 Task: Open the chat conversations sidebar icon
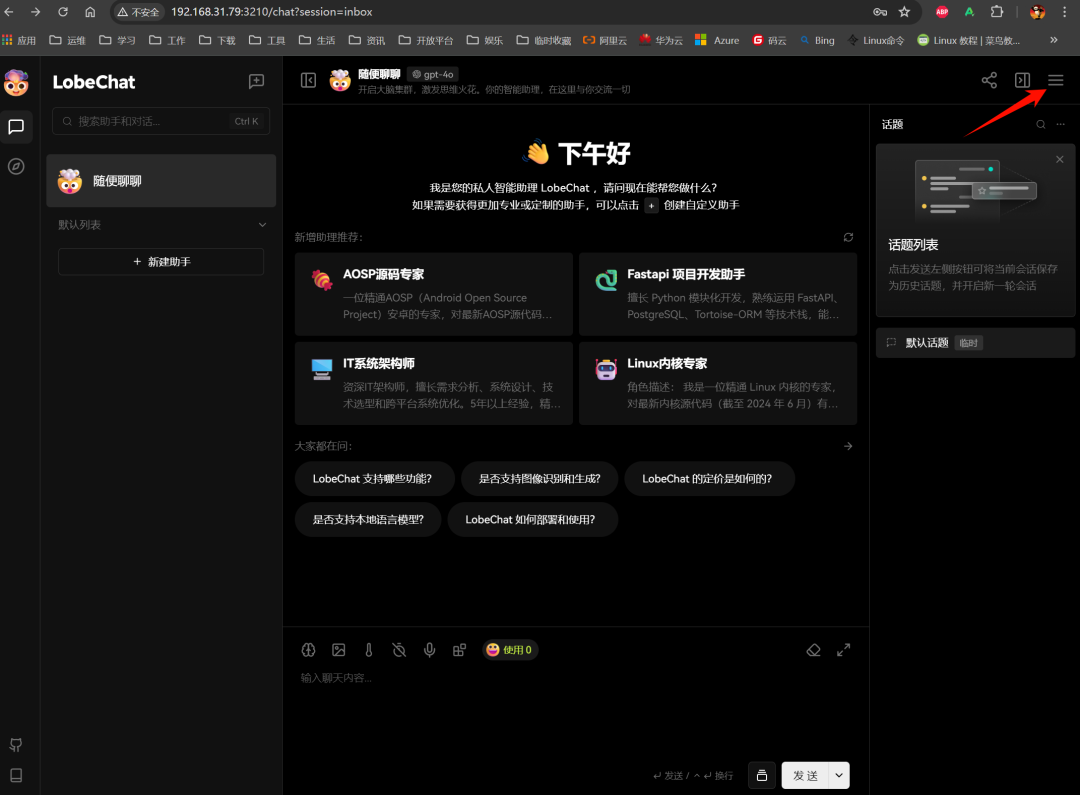16,127
